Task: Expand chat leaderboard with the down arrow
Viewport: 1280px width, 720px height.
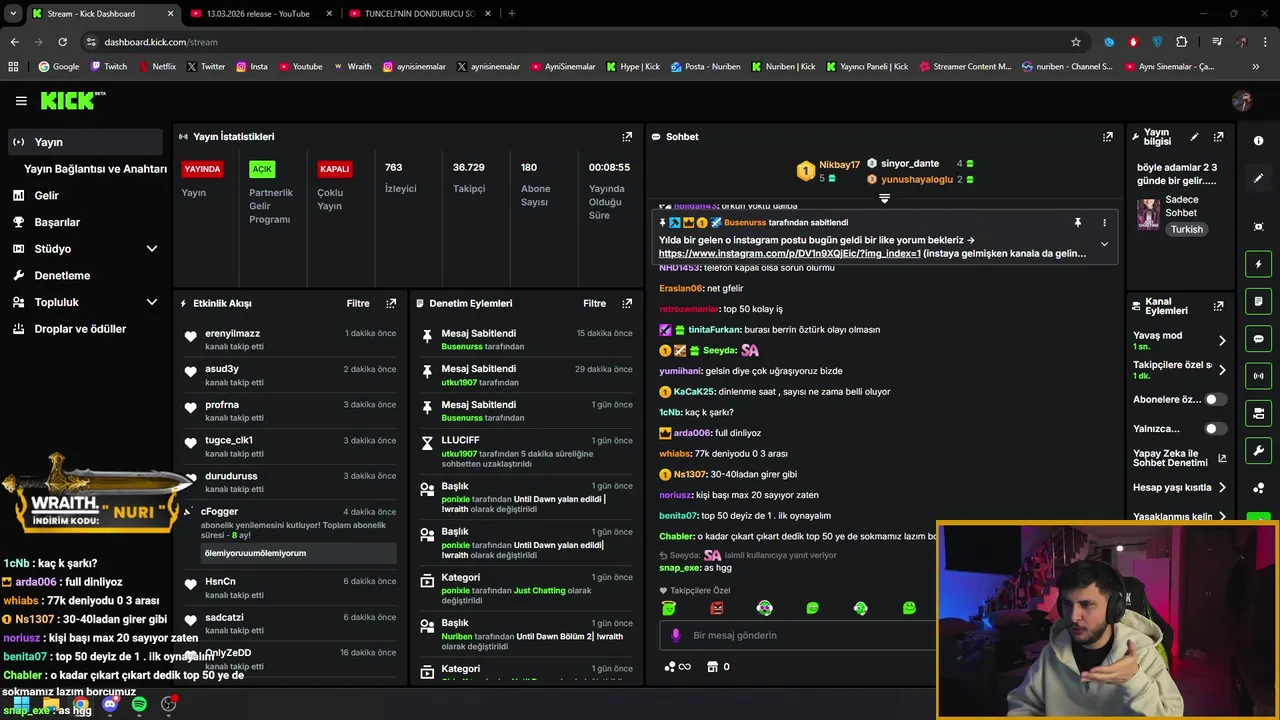Action: pos(884,198)
